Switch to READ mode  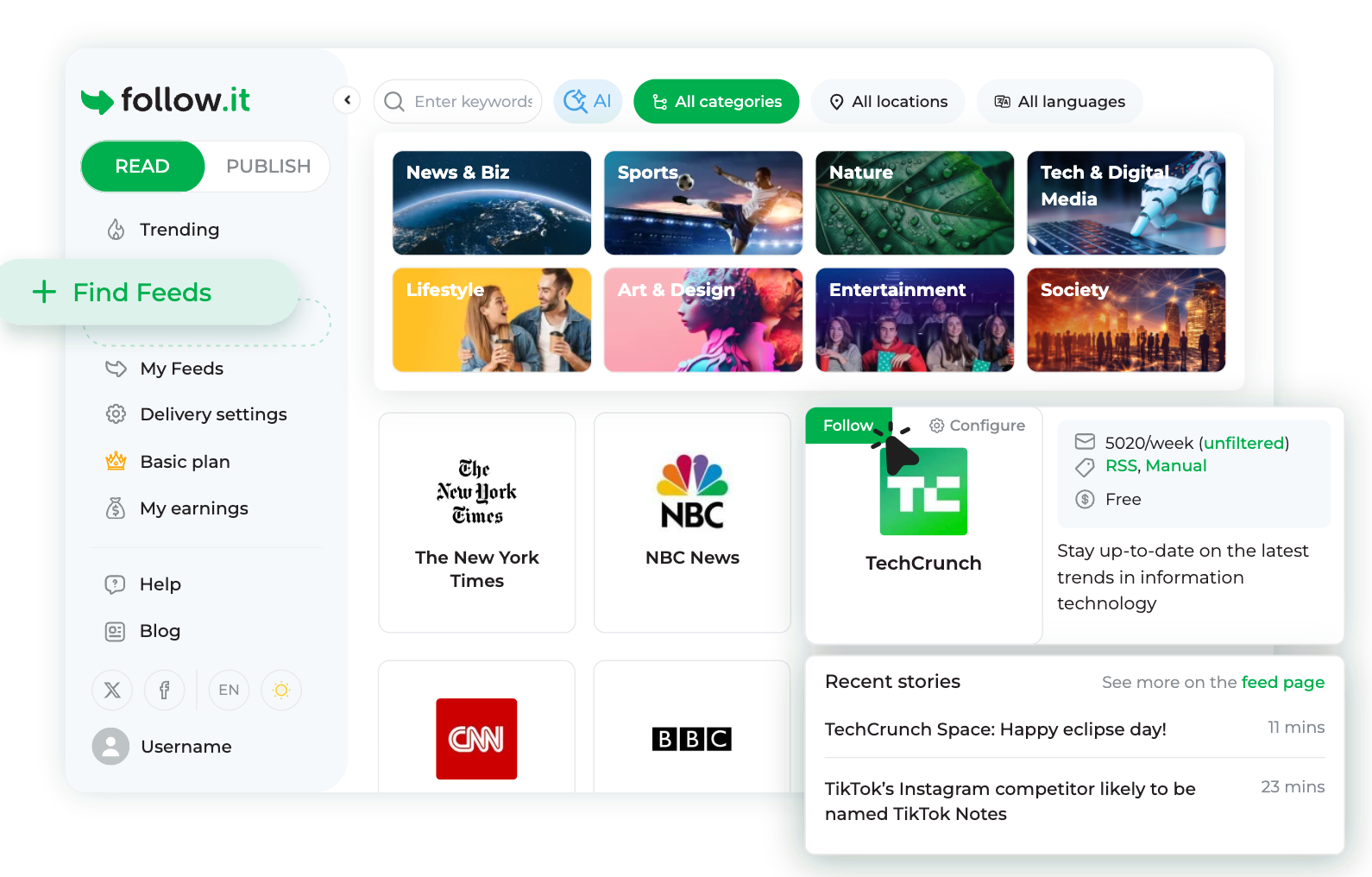[x=142, y=166]
